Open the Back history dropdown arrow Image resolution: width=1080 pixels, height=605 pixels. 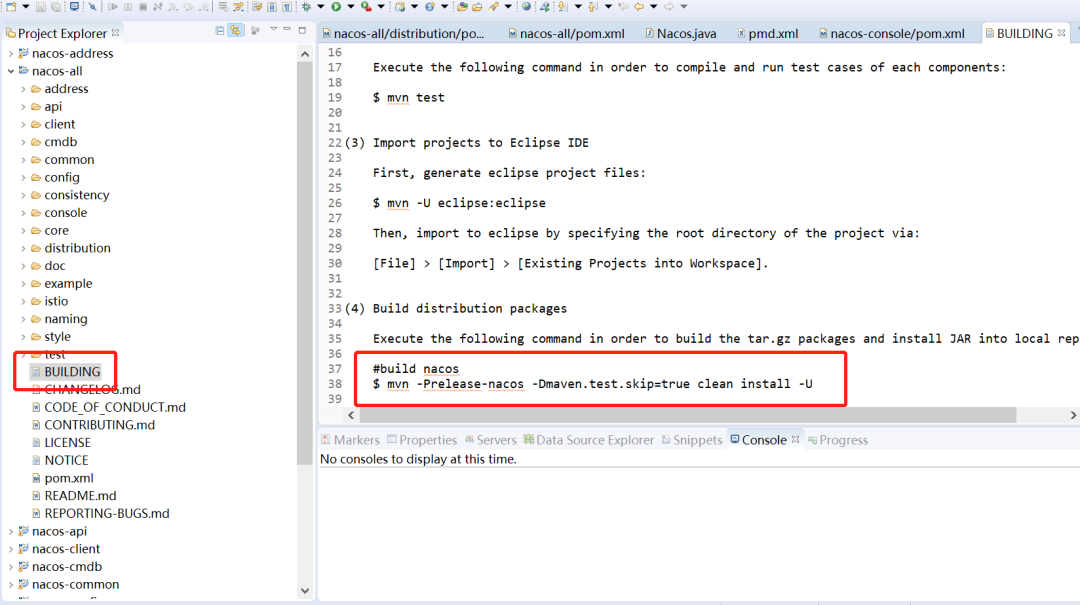coord(654,6)
